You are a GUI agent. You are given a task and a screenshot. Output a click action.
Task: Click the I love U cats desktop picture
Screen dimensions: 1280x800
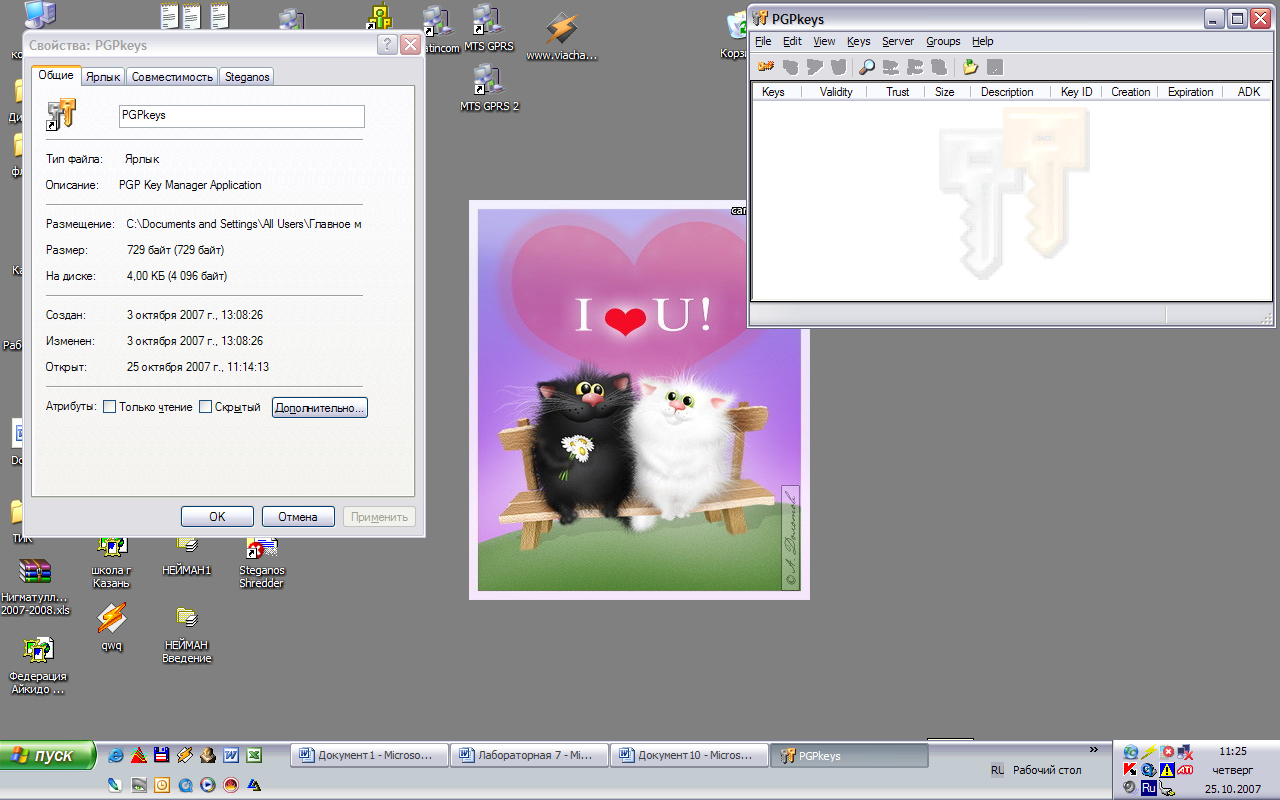(x=639, y=400)
